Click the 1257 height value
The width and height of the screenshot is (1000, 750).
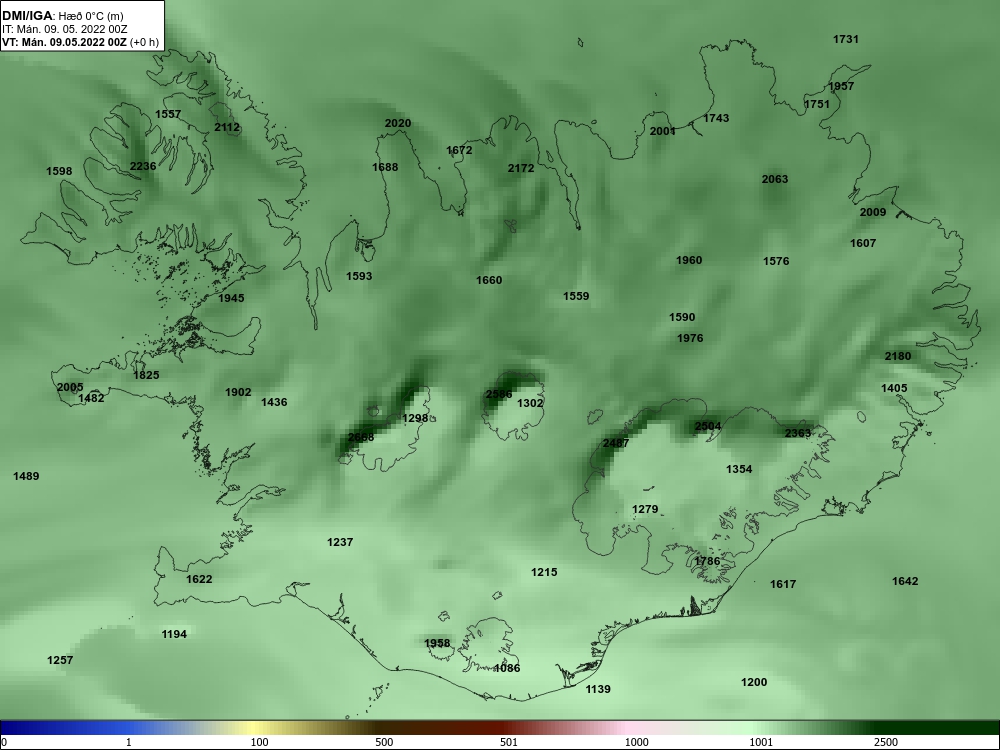pos(60,660)
